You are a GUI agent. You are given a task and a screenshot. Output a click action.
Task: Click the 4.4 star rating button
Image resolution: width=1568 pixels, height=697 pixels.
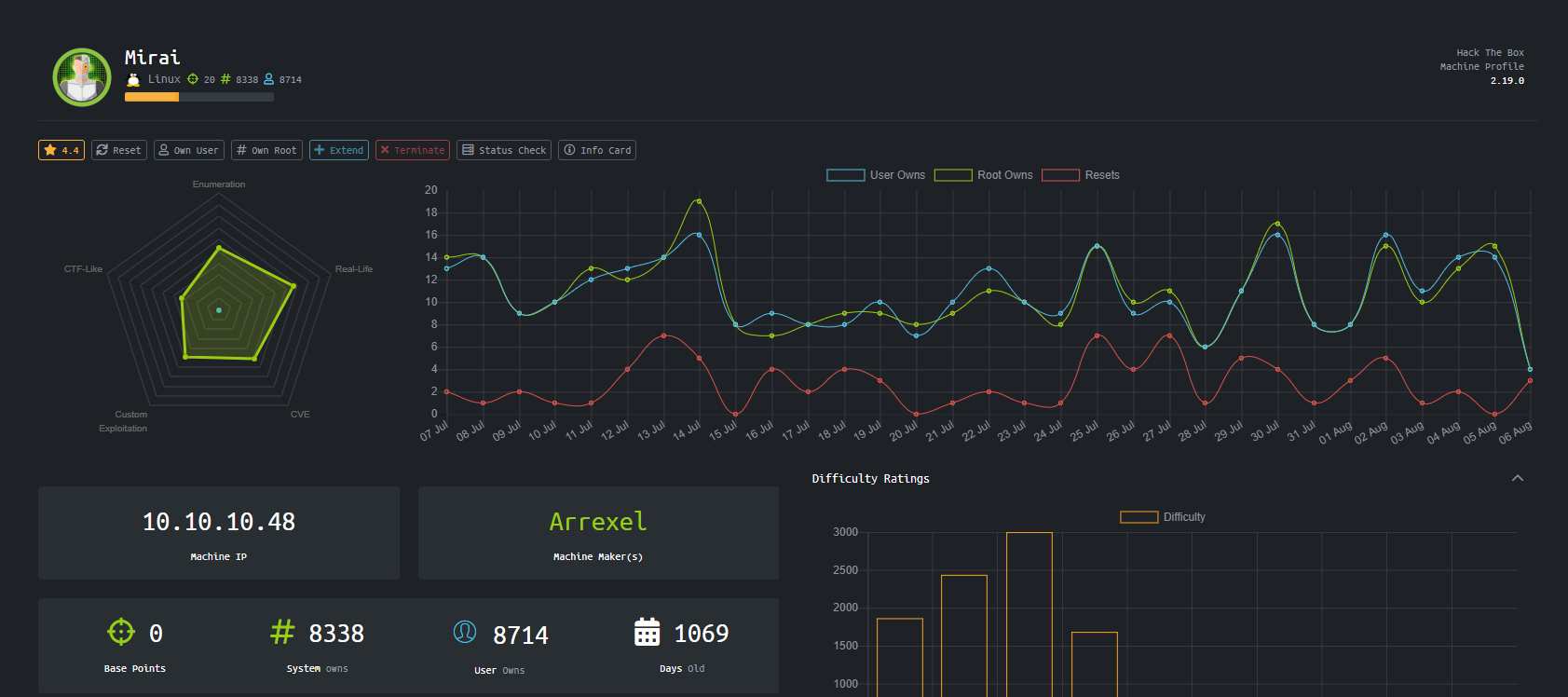61,150
